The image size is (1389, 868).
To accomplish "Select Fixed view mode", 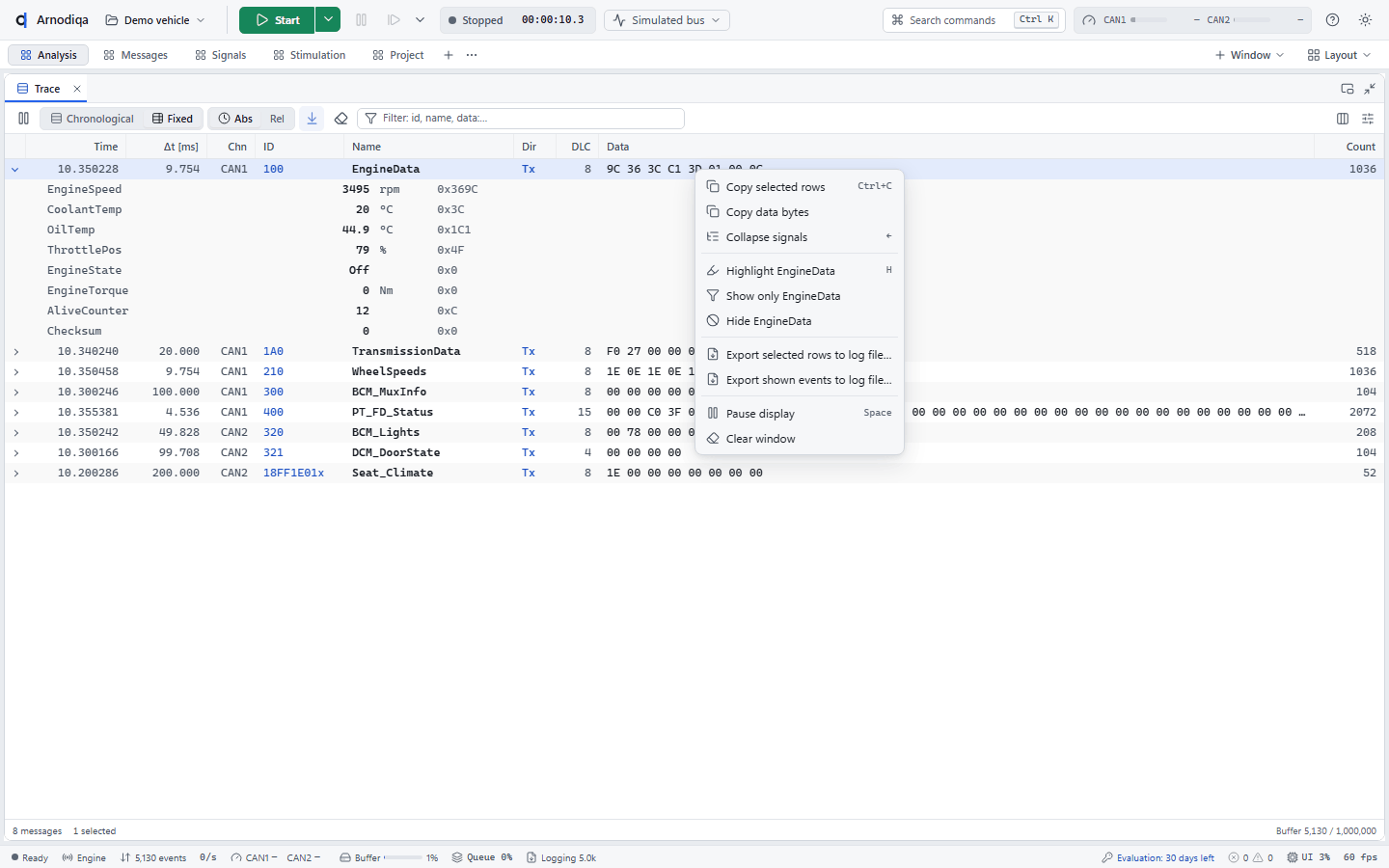I will pyautogui.click(x=173, y=119).
